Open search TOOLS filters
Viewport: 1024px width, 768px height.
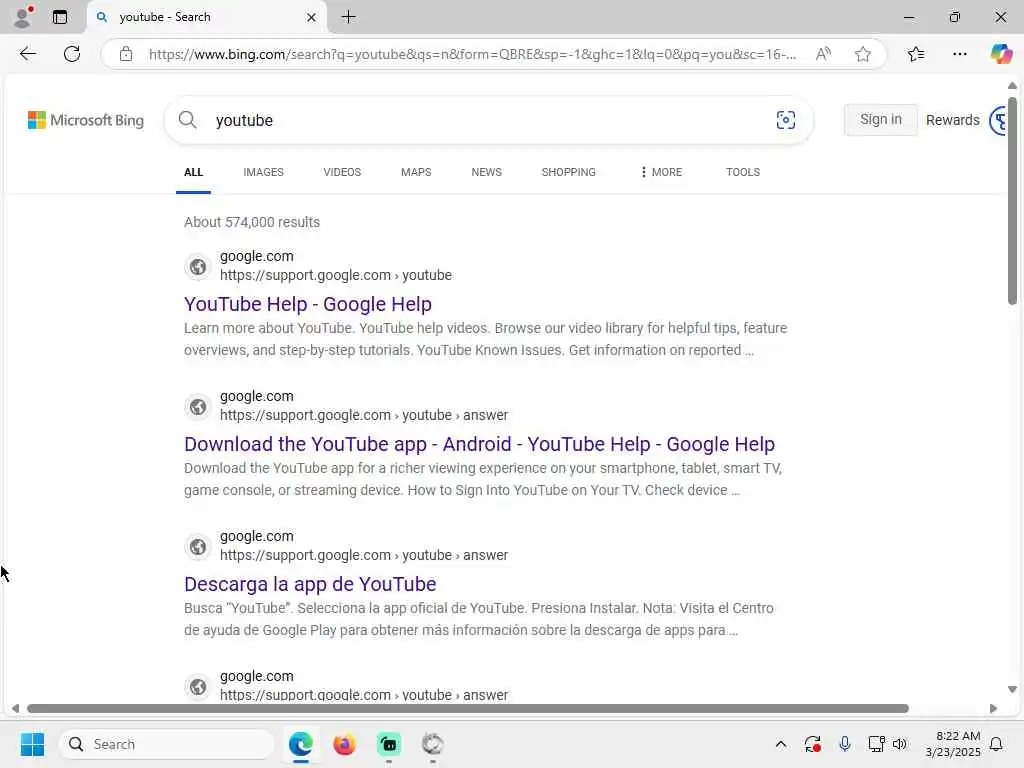(743, 172)
